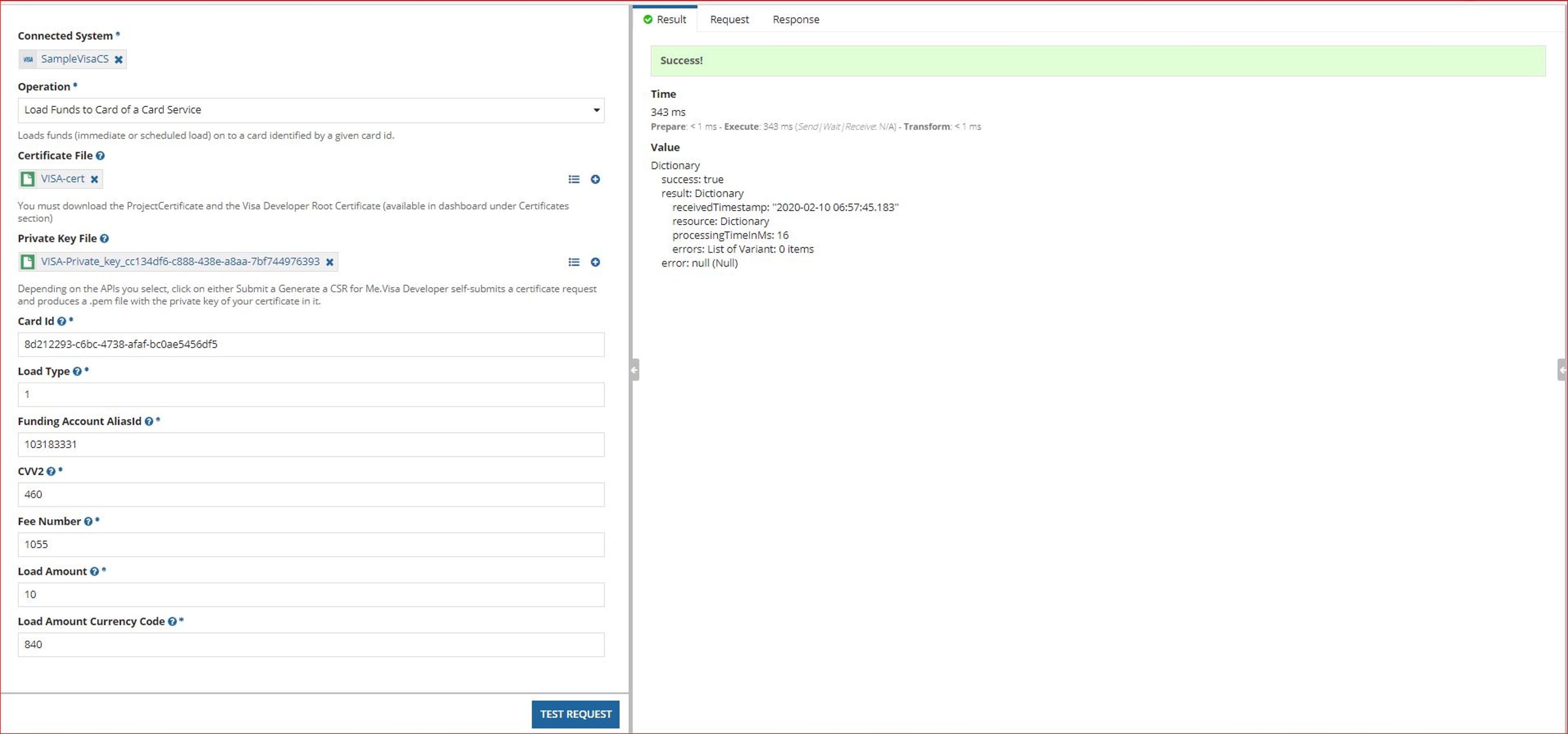Click VISA-cert document icon
Image resolution: width=1568 pixels, height=734 pixels.
point(27,179)
